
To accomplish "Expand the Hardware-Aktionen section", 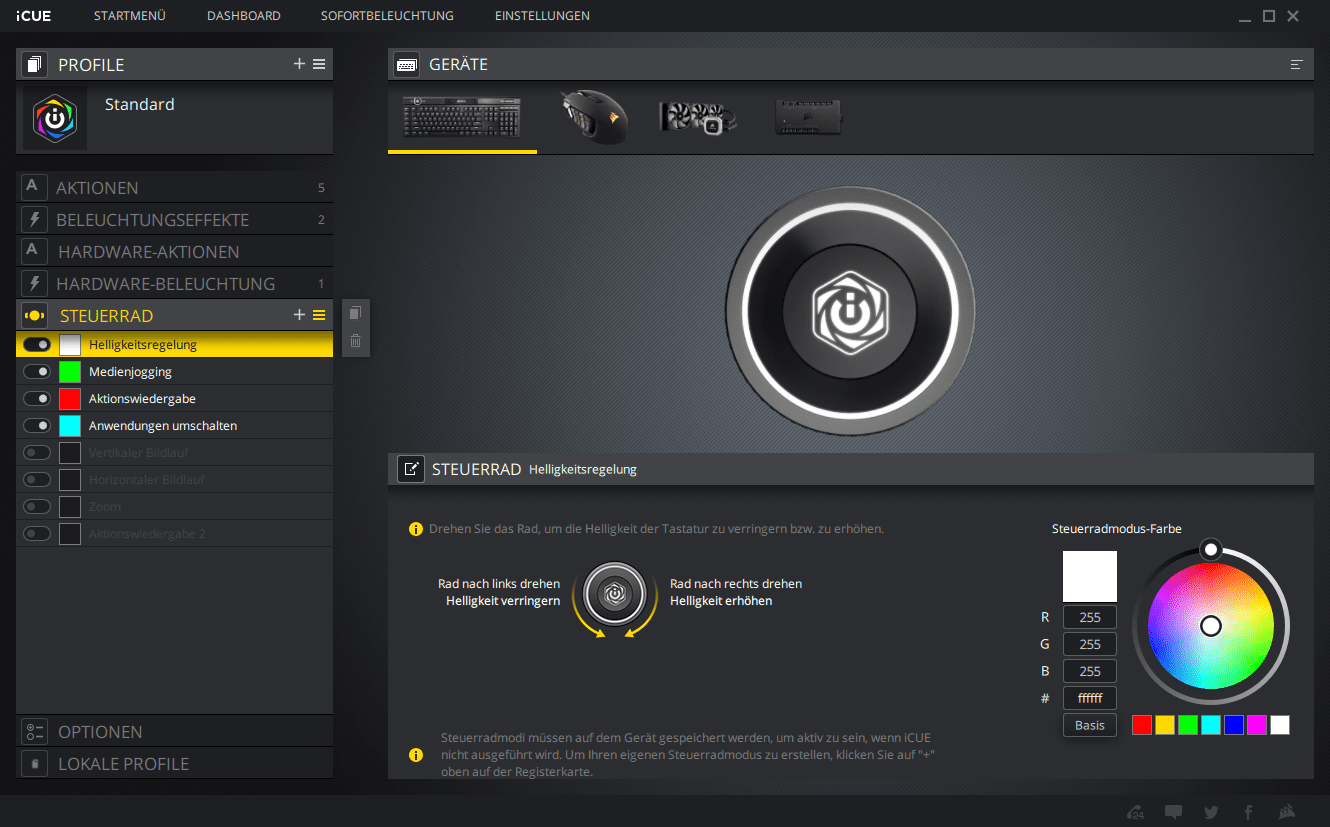I will [x=174, y=251].
